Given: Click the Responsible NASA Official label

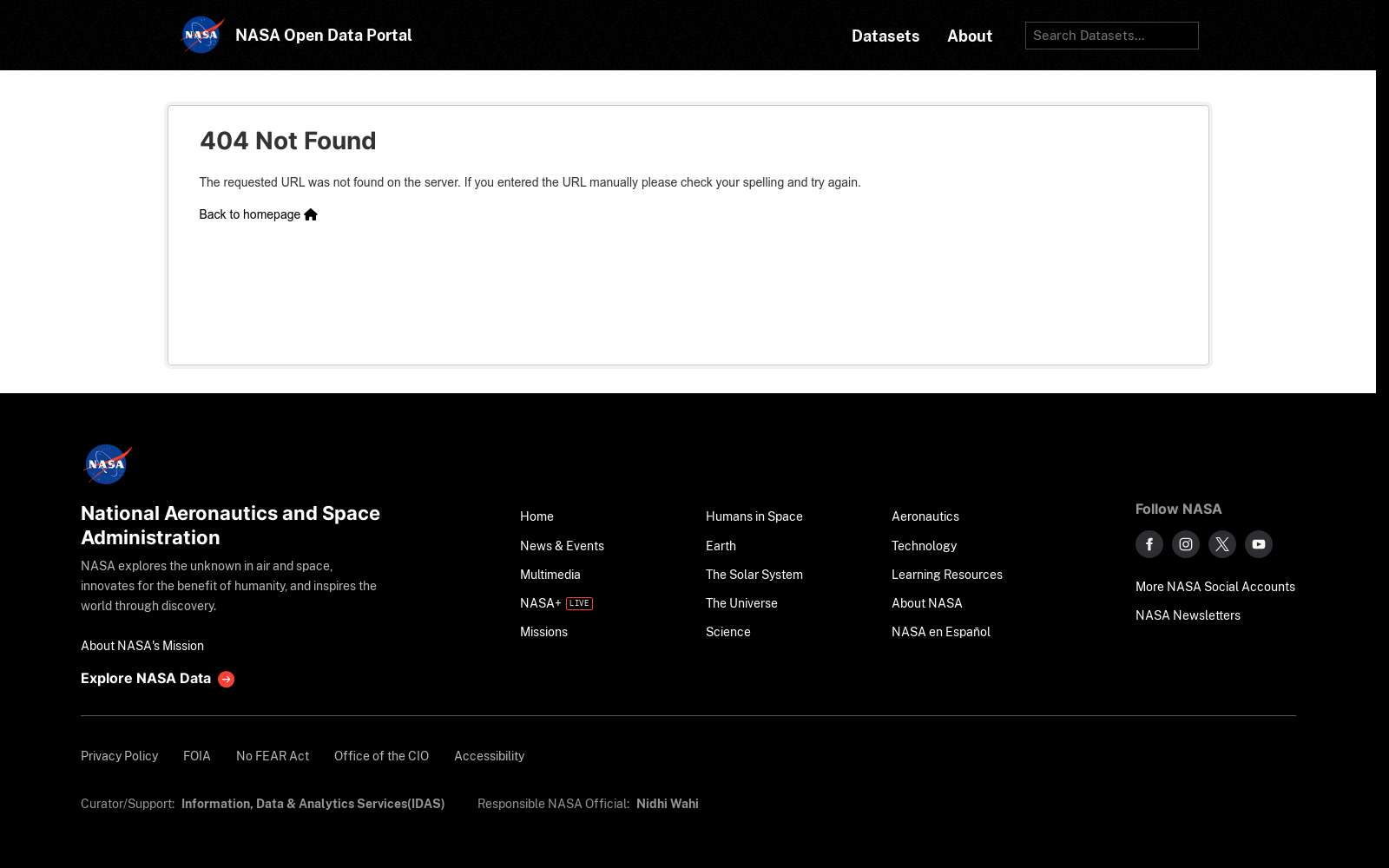Looking at the screenshot, I should tap(554, 804).
